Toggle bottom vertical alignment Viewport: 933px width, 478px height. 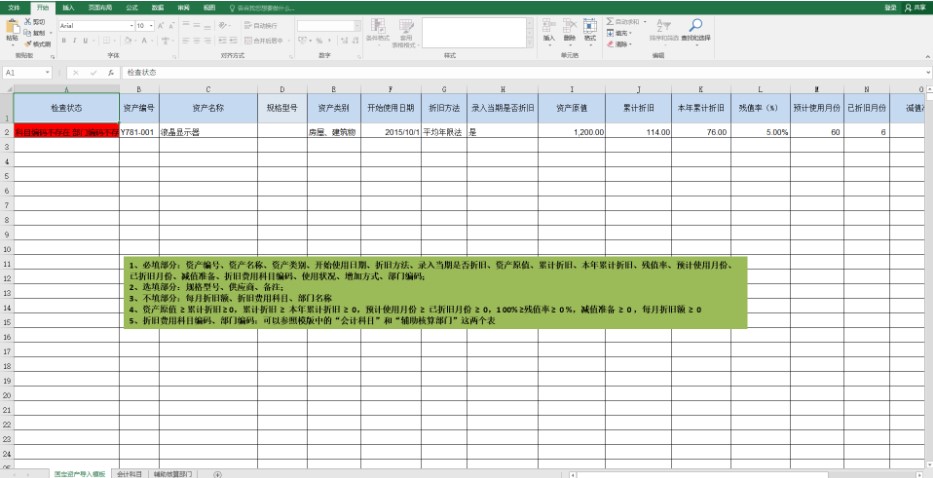[x=207, y=27]
